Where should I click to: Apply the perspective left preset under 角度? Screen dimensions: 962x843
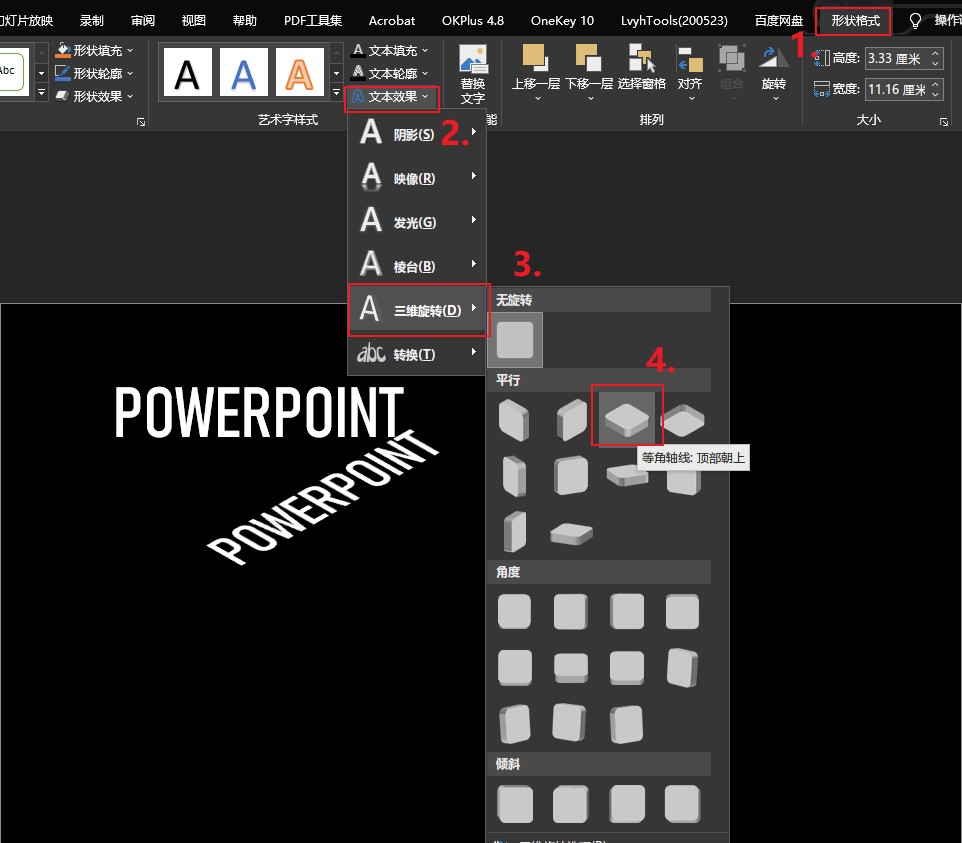point(571,612)
